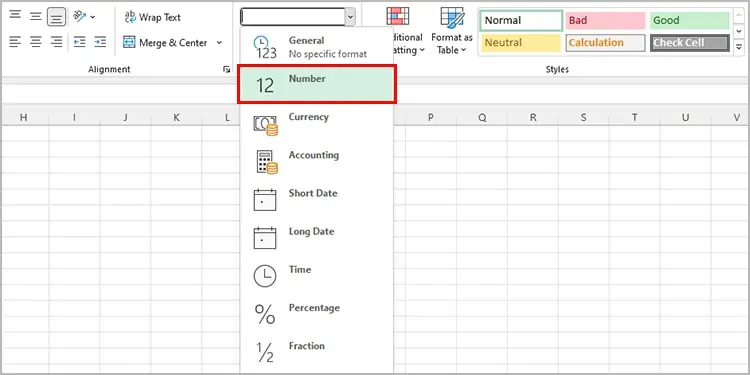Select column J header
The height and width of the screenshot is (375, 750).
click(x=125, y=117)
